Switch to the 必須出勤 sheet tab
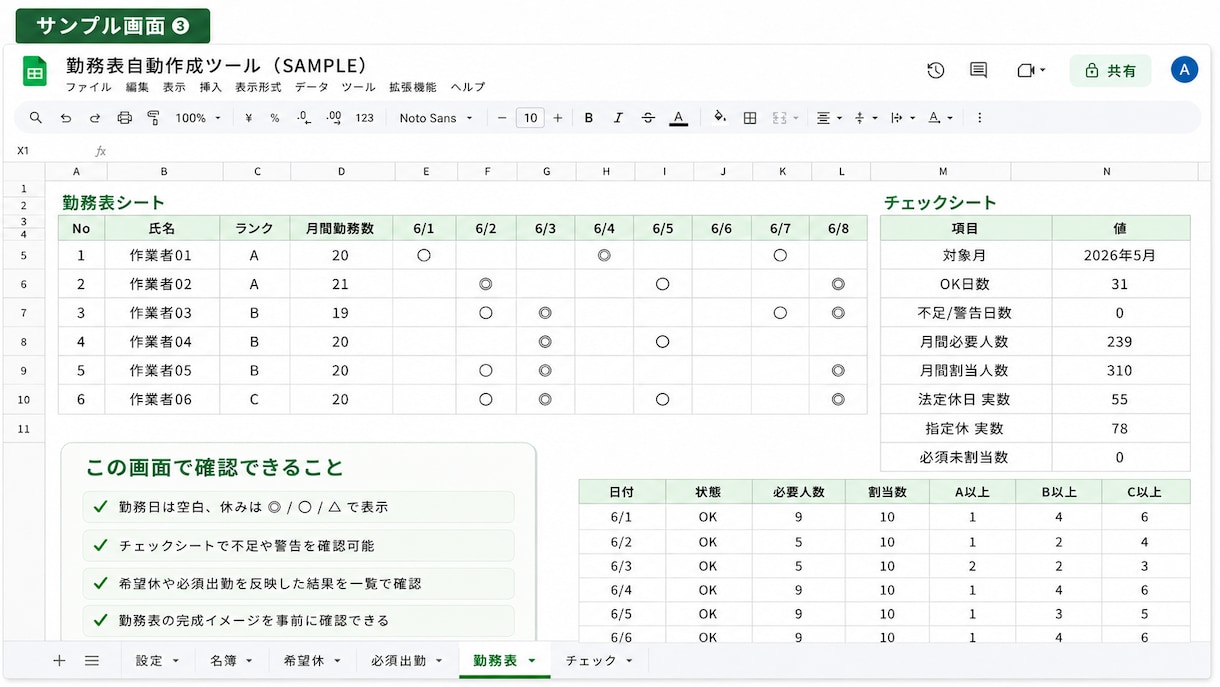Image resolution: width=1220 pixels, height=687 pixels. (405, 661)
